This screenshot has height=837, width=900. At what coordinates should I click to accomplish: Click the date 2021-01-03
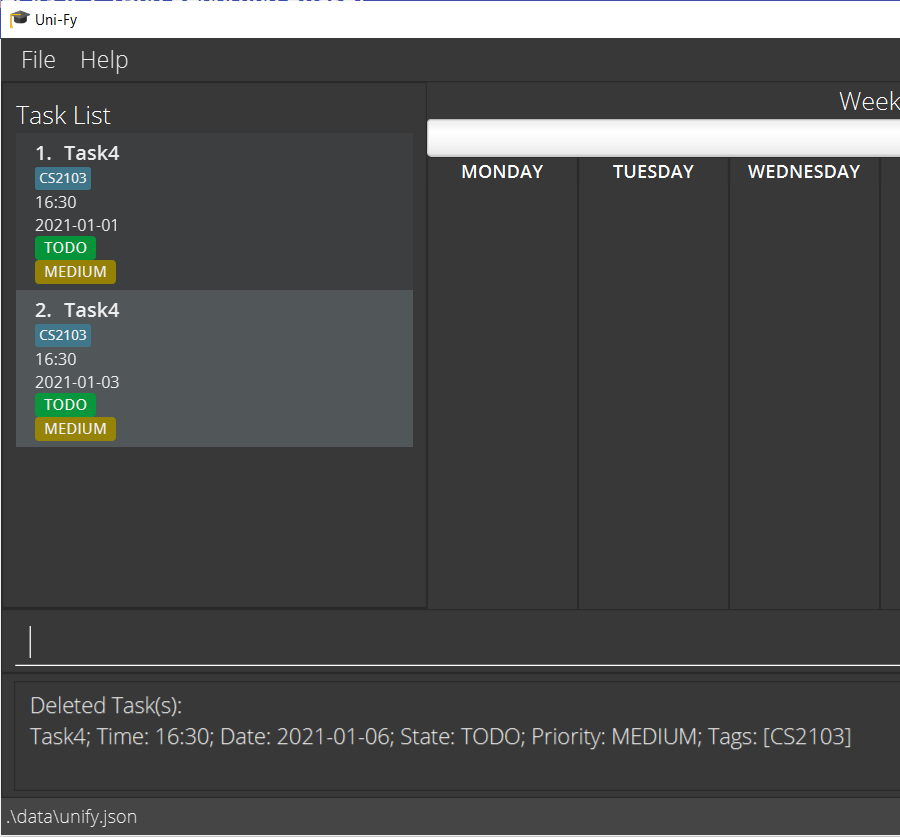coord(77,382)
